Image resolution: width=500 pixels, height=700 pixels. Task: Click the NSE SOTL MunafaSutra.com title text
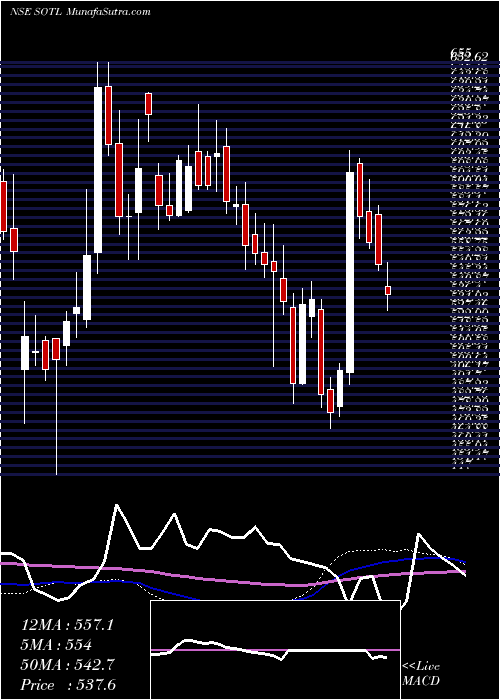(79, 12)
